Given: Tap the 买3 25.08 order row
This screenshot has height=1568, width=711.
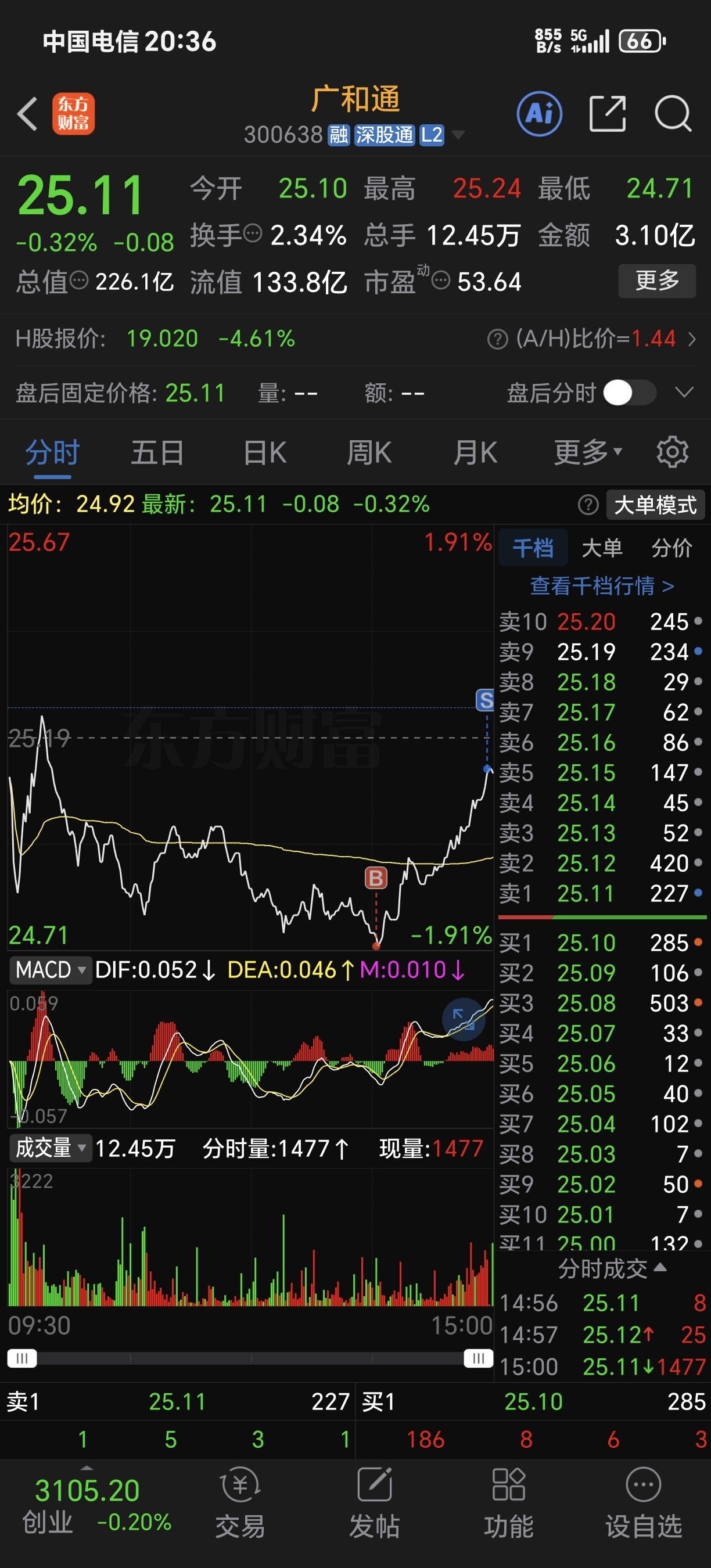Looking at the screenshot, I should [x=601, y=1003].
